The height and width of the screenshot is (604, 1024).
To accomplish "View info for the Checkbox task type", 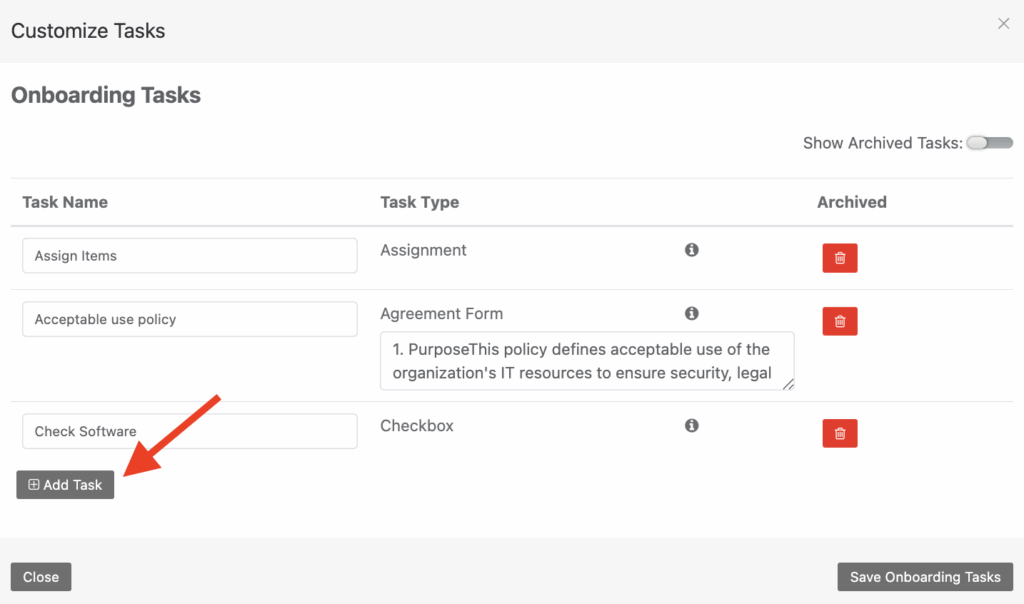I will tap(691, 425).
